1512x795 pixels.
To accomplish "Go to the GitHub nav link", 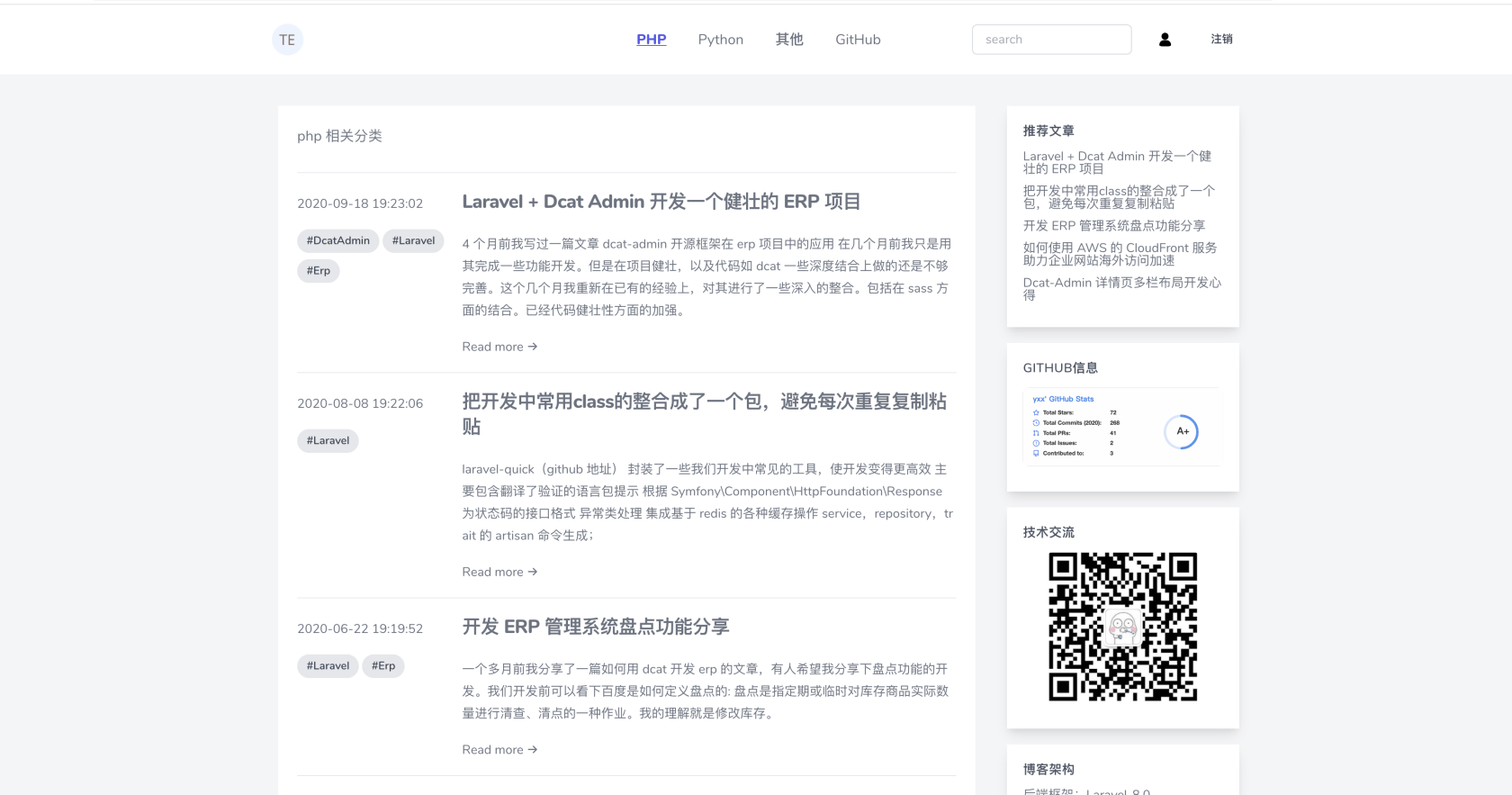I will coord(858,40).
